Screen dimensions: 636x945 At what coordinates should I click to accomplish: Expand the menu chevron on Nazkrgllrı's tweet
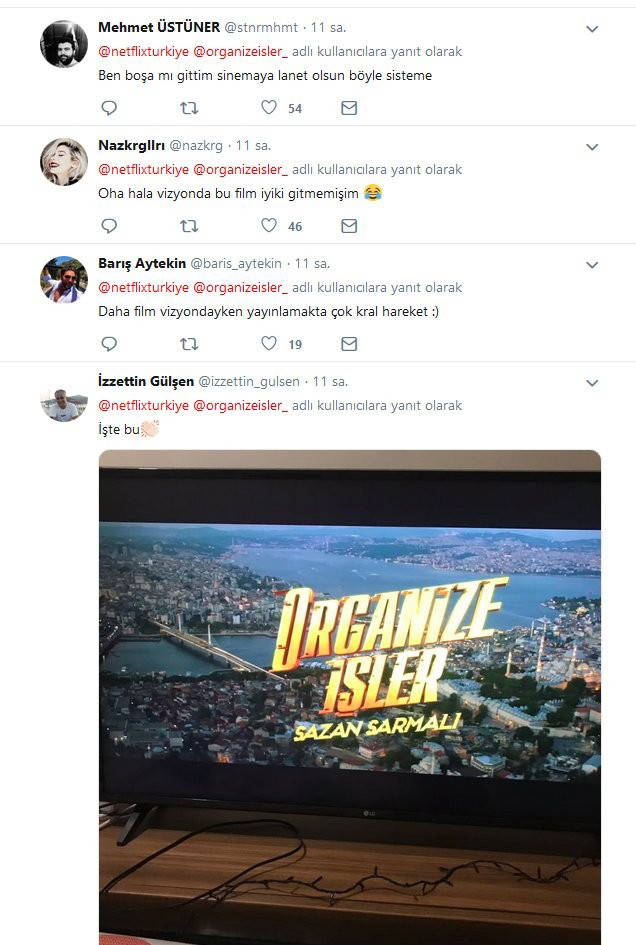point(592,147)
